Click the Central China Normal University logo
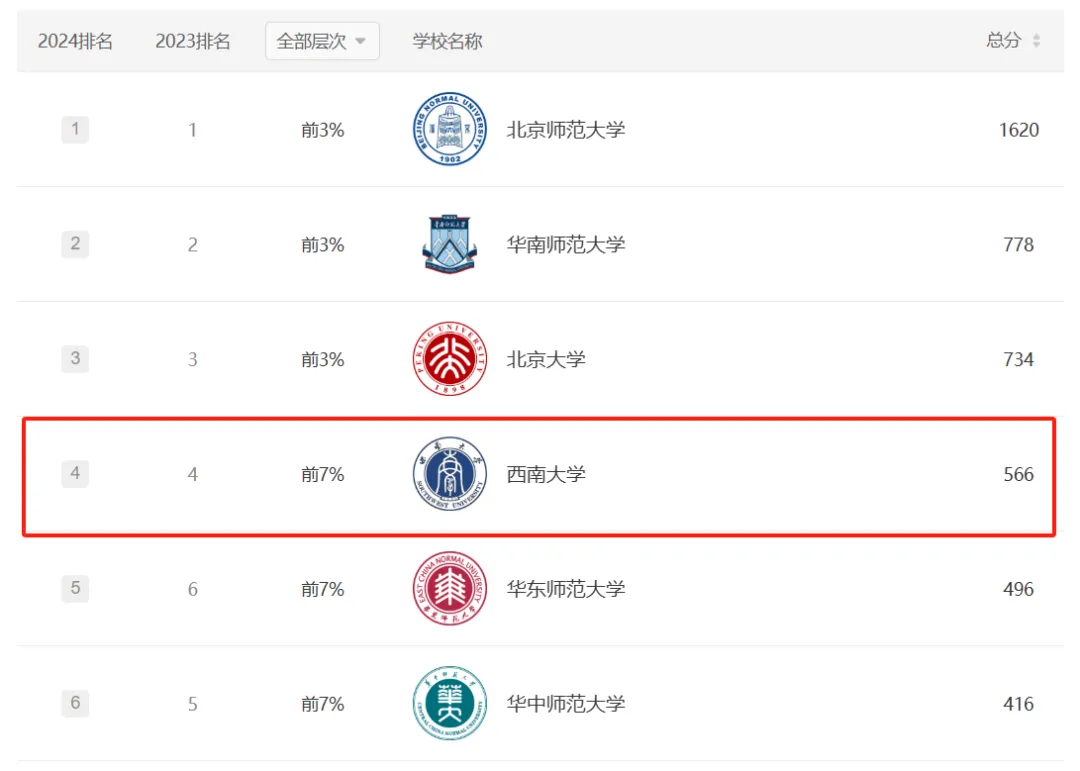 click(449, 703)
